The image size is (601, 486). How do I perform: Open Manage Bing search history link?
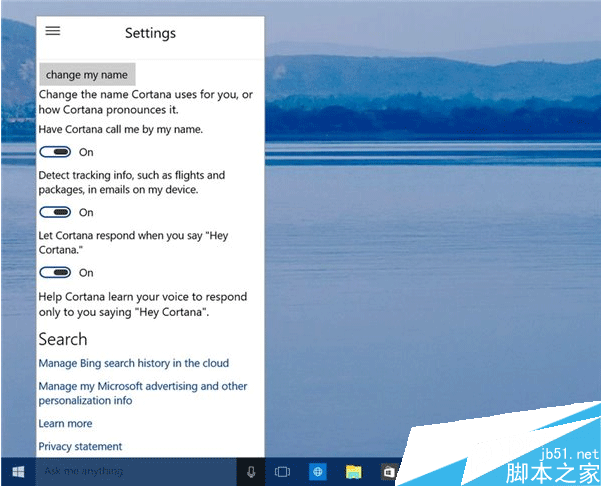coord(133,363)
